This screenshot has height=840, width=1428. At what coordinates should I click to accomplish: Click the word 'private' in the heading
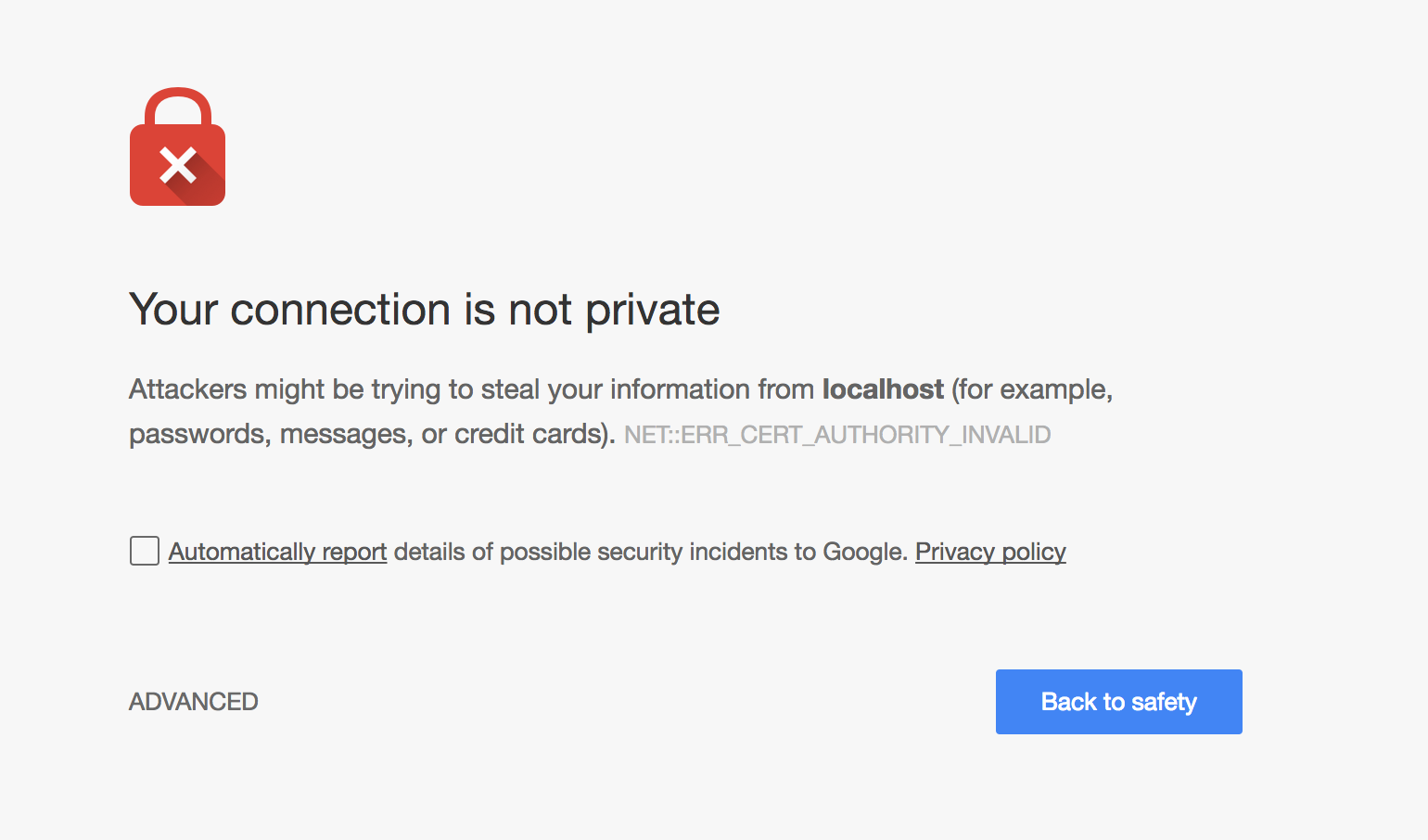(x=653, y=311)
